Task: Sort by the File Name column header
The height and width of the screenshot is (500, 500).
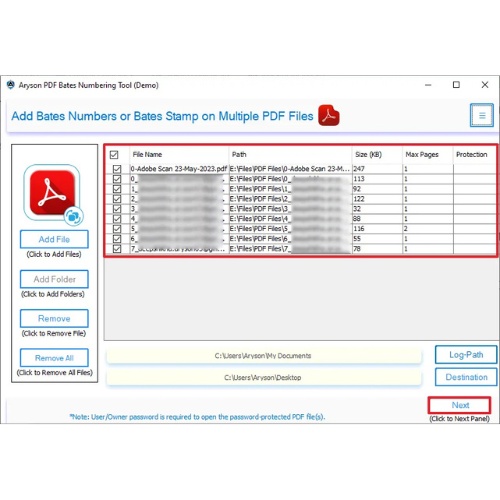Action: 179,155
